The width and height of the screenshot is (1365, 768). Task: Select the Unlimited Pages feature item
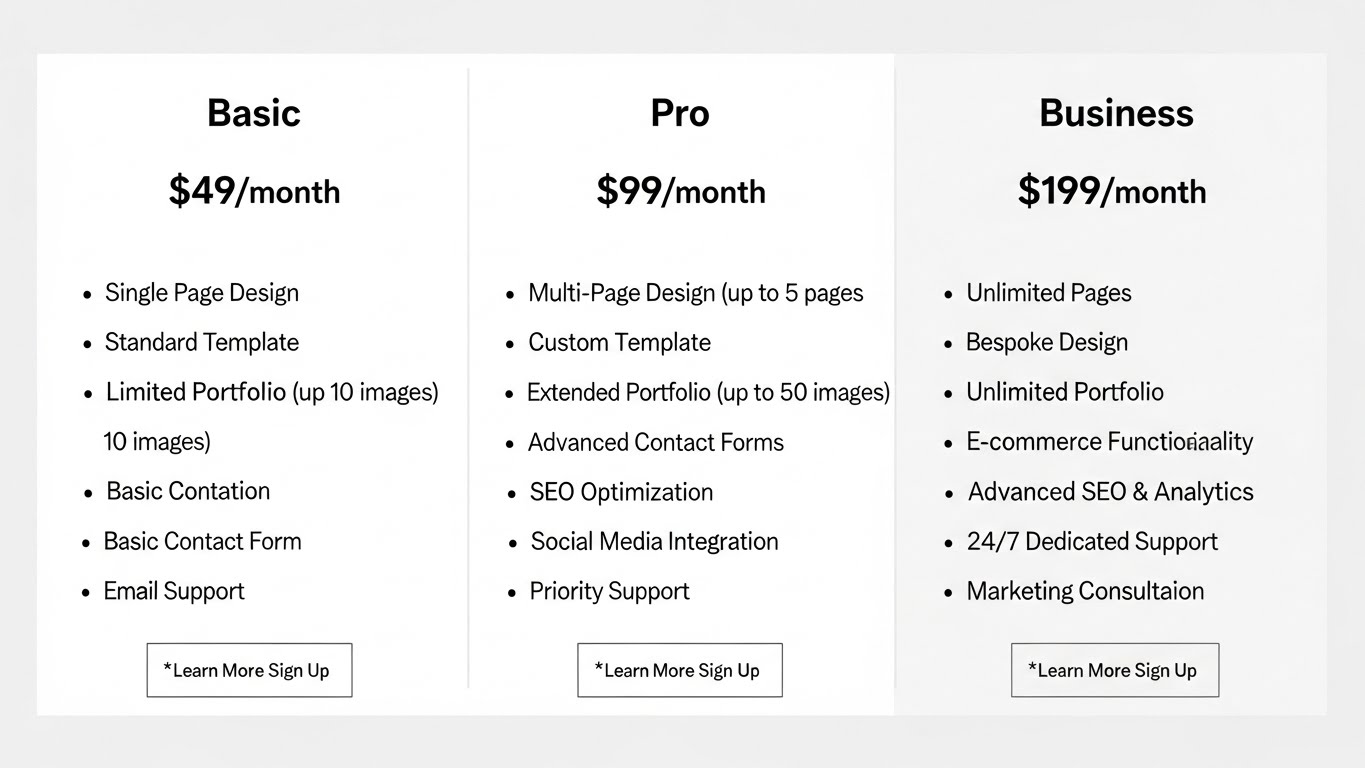click(1048, 293)
